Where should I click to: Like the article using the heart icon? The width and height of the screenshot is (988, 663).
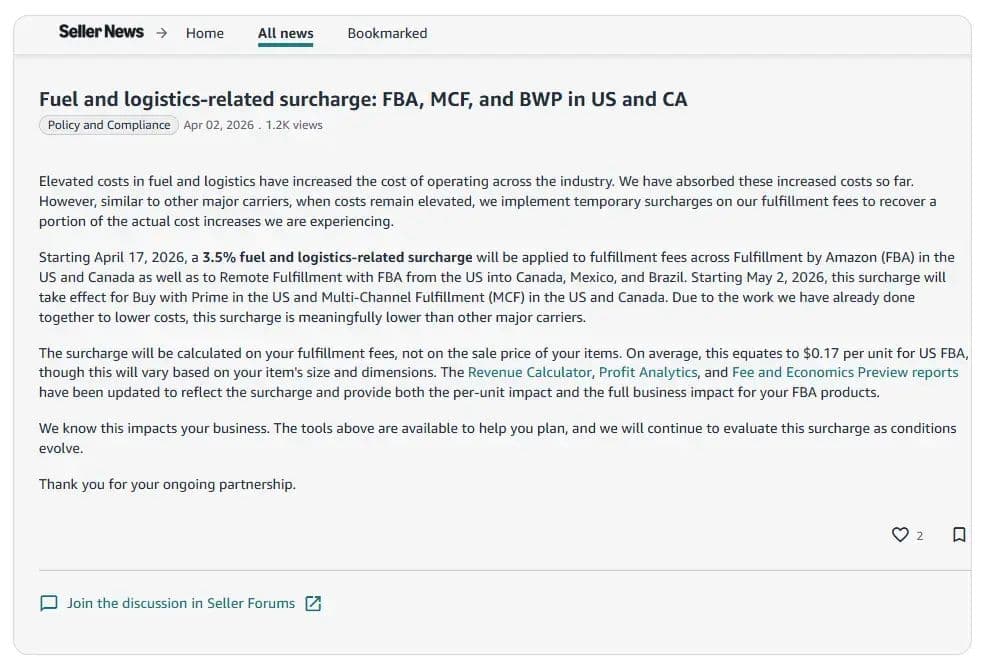tap(901, 535)
